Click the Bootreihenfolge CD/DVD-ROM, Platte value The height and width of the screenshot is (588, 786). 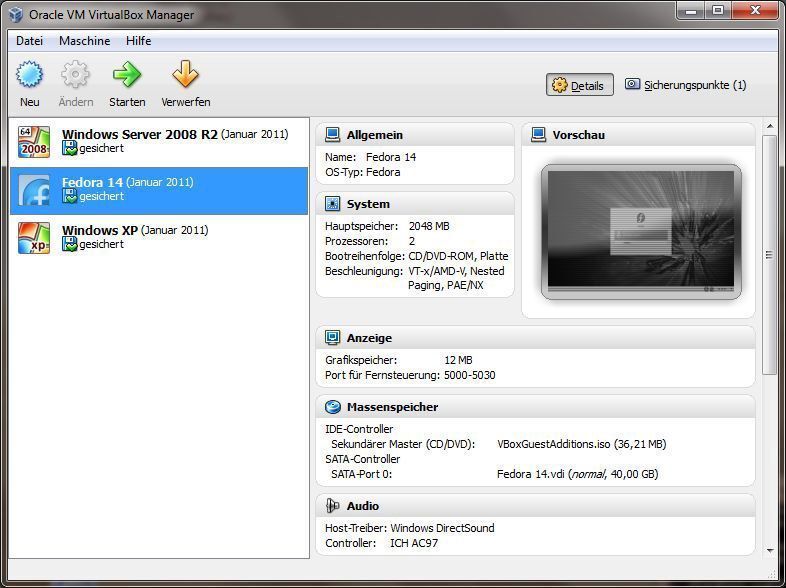[458, 256]
